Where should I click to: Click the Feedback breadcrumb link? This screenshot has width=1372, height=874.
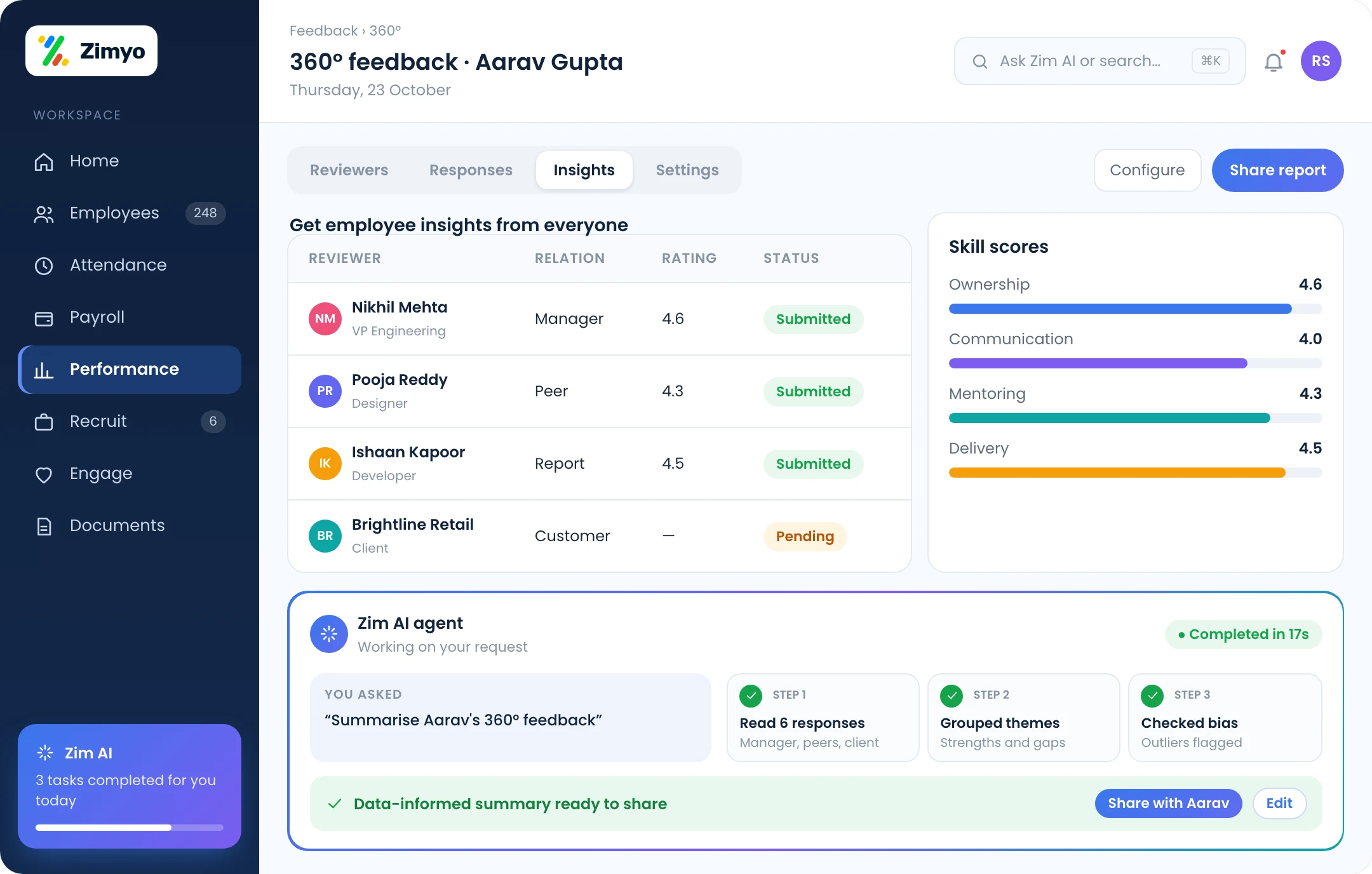(323, 30)
